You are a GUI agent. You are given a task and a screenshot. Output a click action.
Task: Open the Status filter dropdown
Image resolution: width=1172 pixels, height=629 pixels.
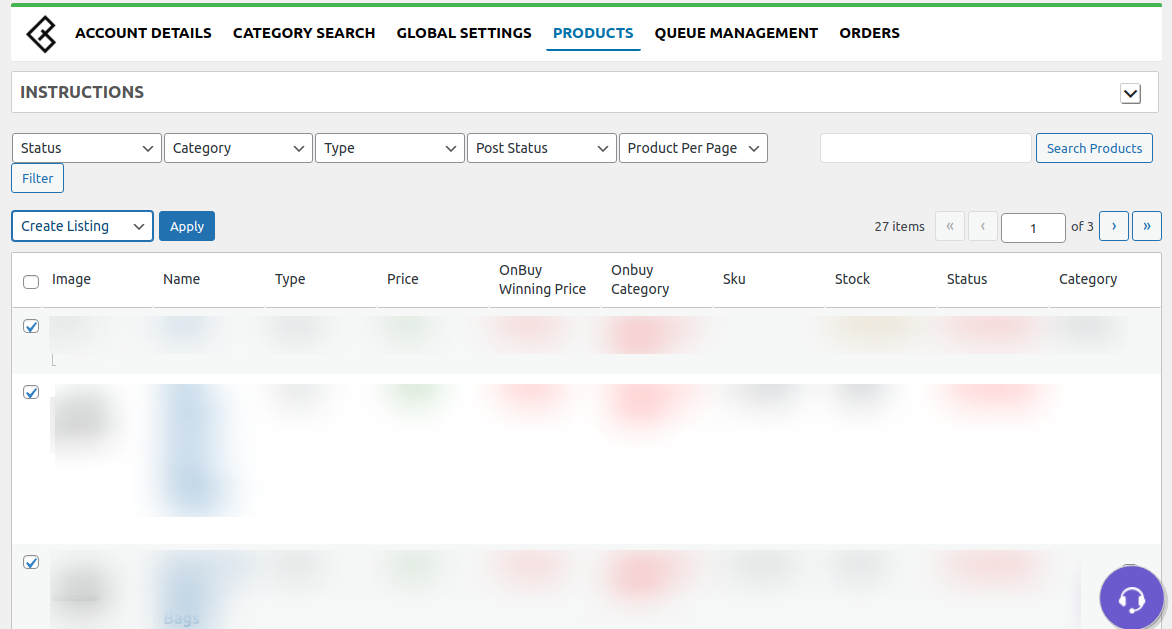(x=86, y=148)
